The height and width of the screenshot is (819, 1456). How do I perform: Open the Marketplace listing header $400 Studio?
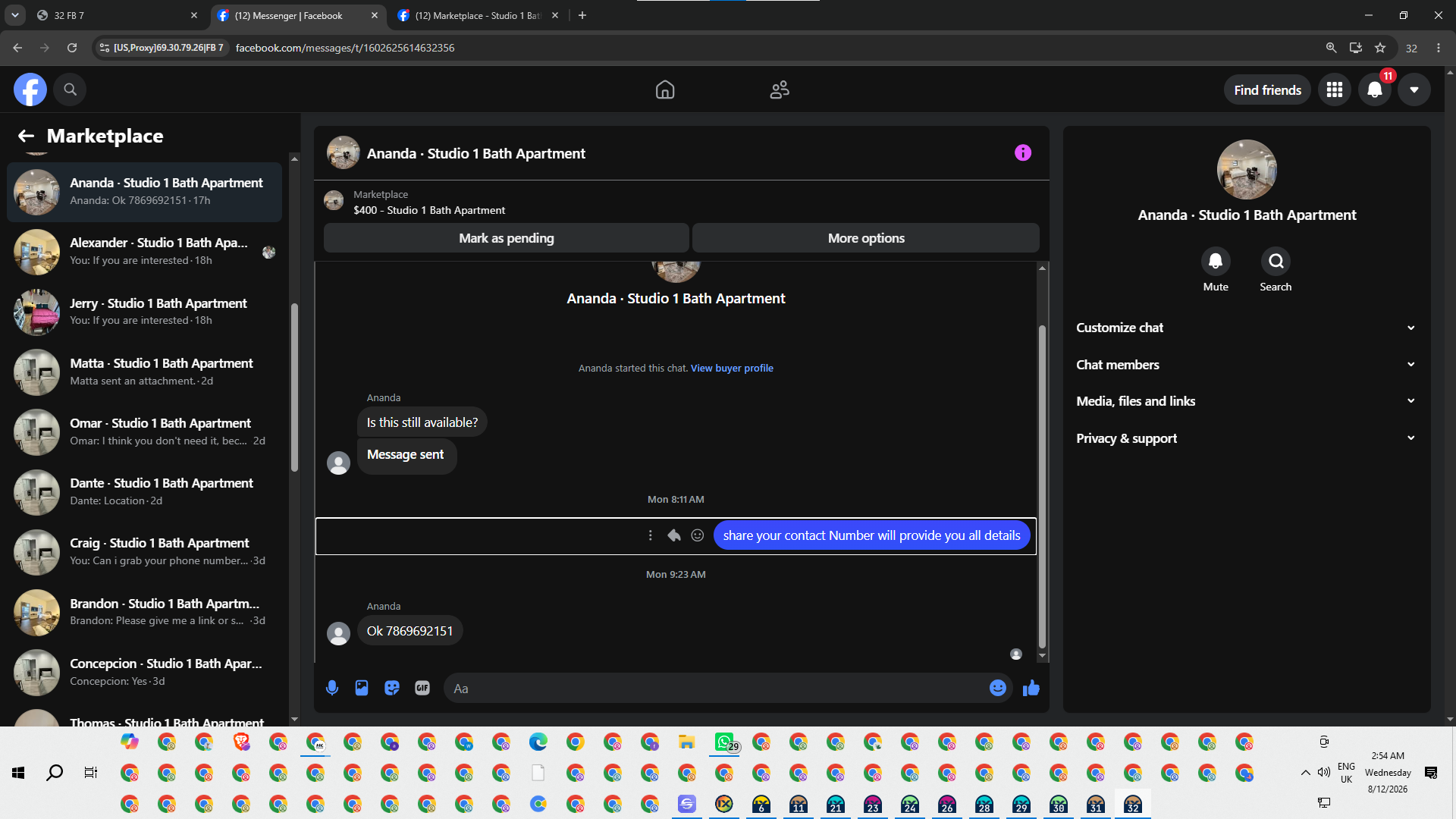[681, 202]
